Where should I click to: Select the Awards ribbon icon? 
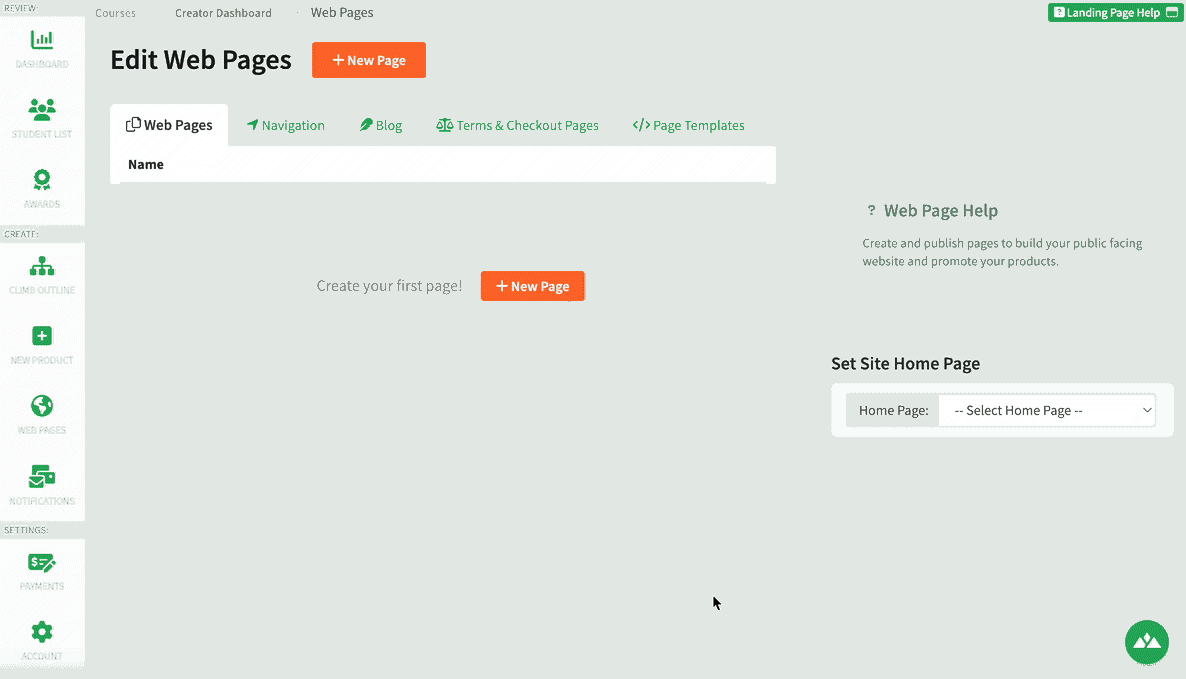point(42,179)
